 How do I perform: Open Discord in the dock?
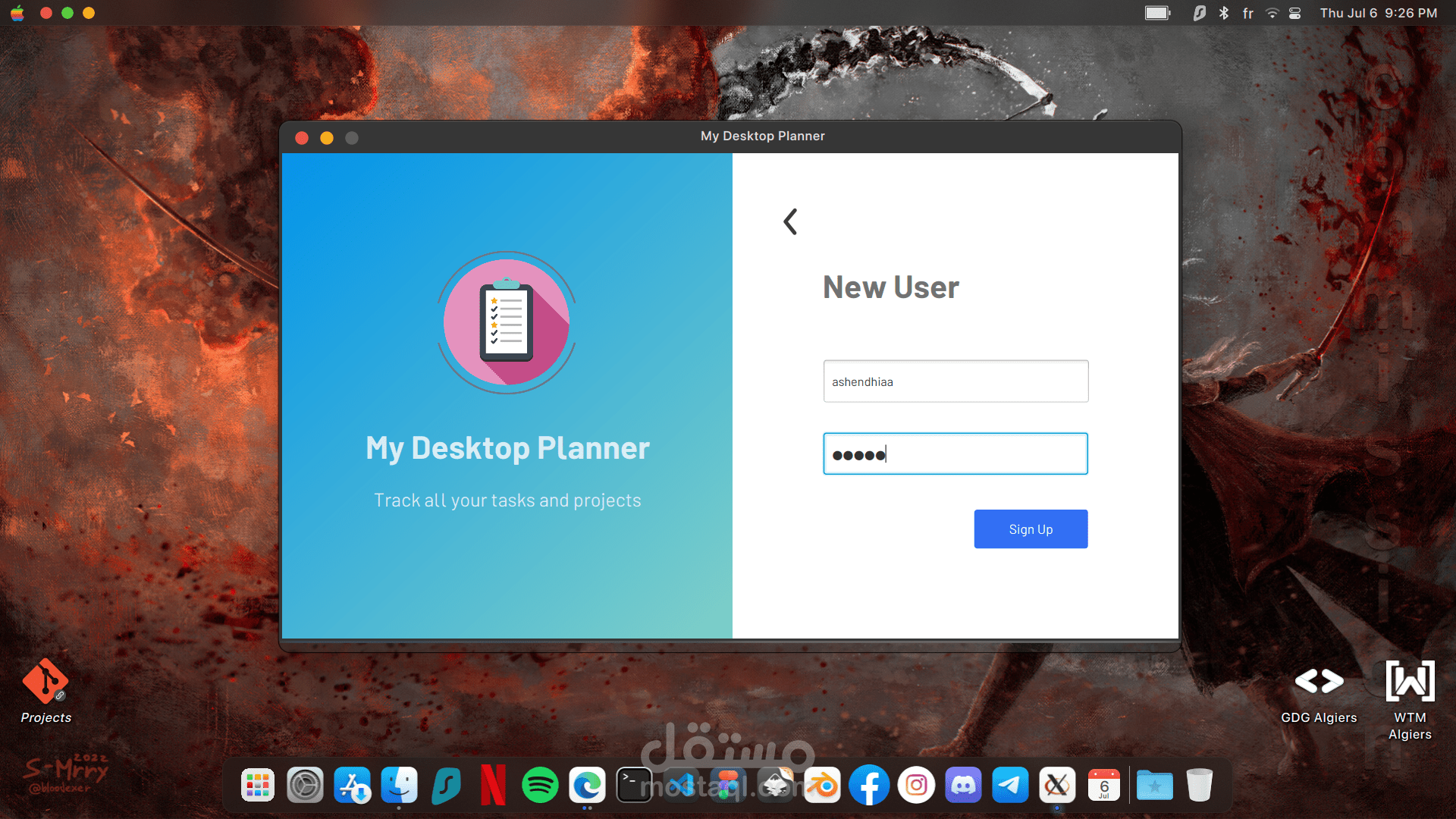tap(963, 786)
